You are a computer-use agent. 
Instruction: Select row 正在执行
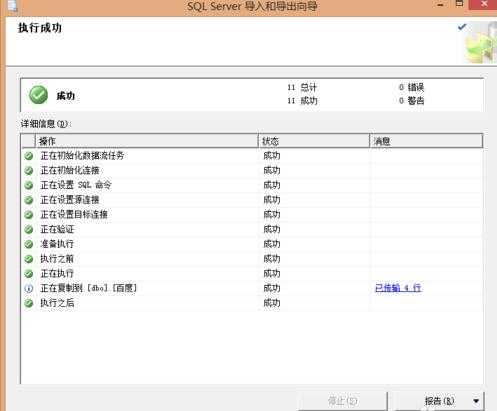[252, 273]
